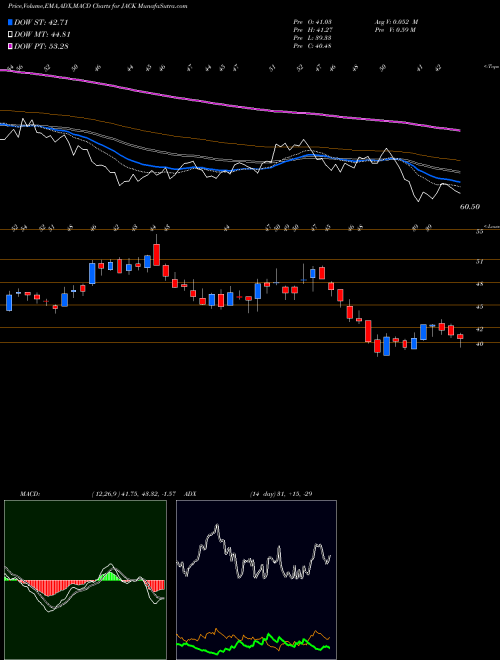The image size is (500, 660).
Task: Click the 'ADX' indicator label
Action: coord(191,494)
